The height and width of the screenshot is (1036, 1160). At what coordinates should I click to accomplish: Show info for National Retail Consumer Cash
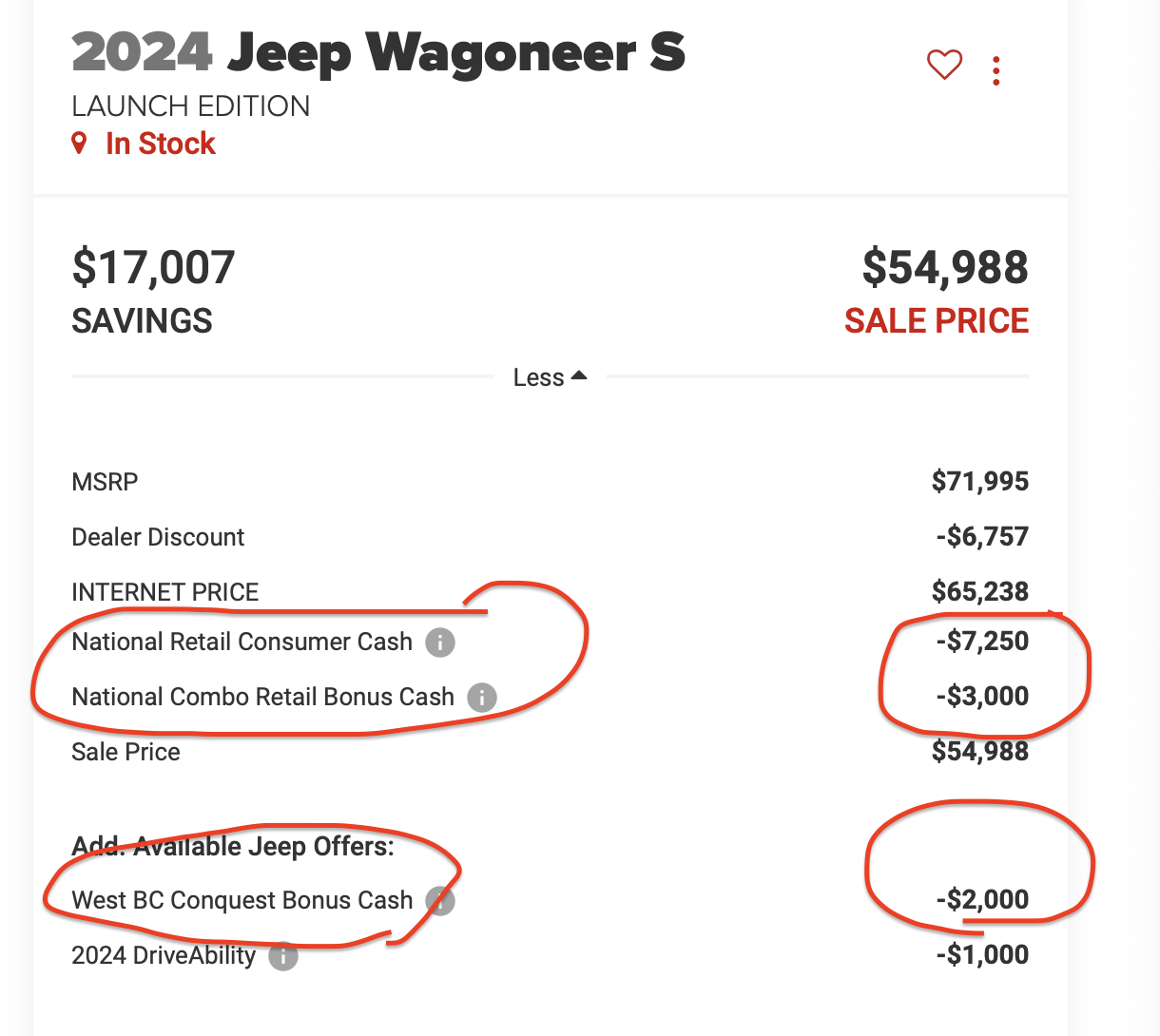439,643
